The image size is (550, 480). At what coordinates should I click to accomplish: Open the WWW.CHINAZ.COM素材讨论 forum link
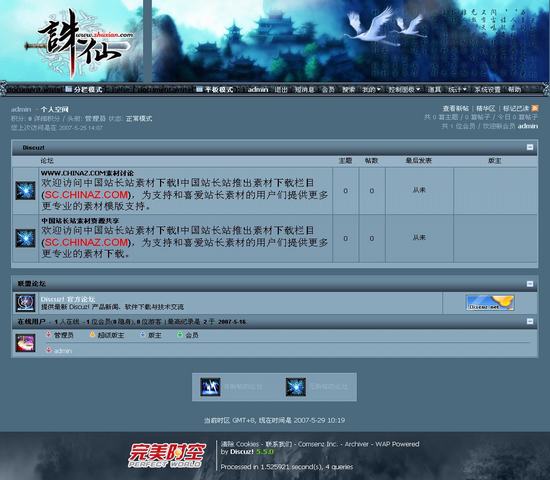click(87, 173)
